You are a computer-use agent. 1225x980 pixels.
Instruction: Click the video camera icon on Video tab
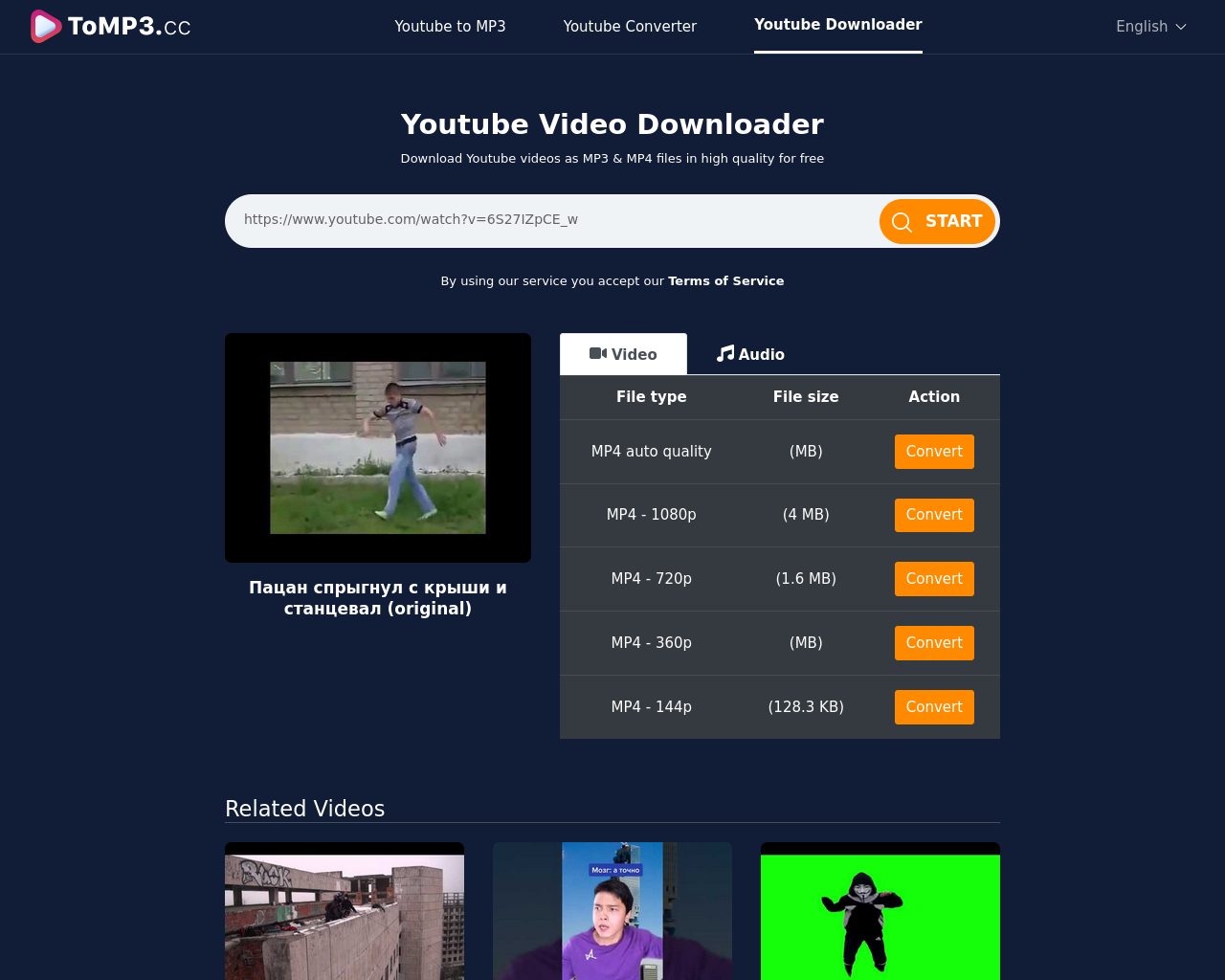point(598,354)
